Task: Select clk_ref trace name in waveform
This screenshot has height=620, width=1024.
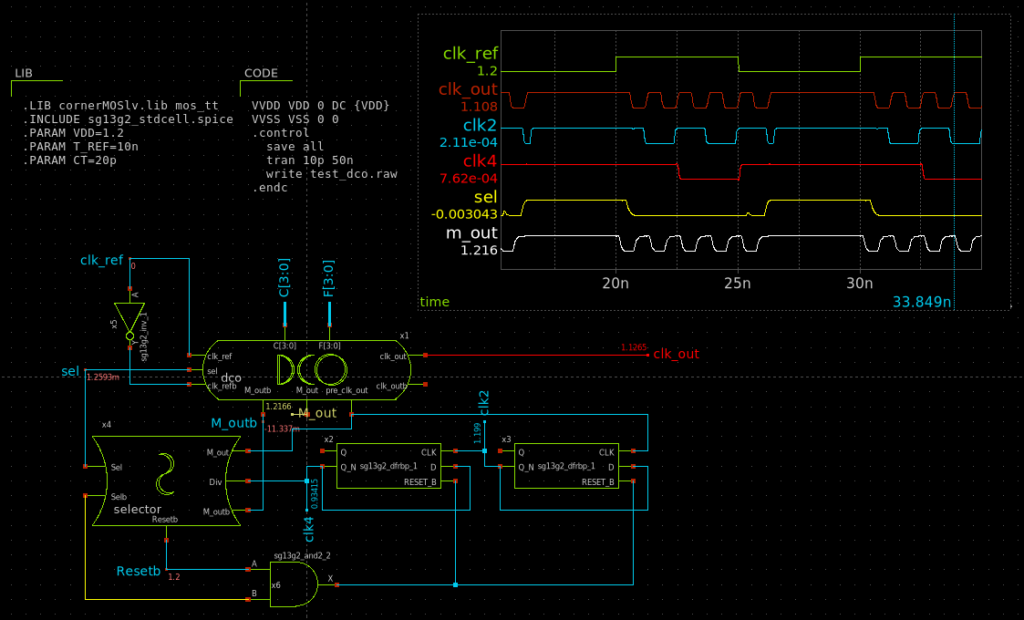Action: (469, 53)
